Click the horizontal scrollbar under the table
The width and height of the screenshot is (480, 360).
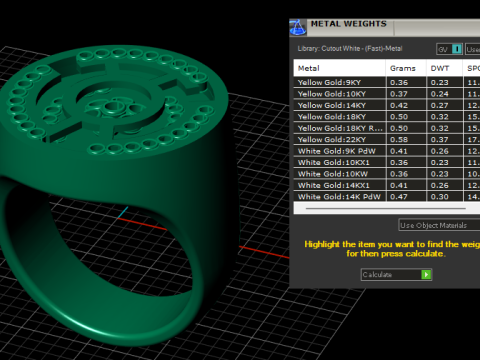click(386, 208)
